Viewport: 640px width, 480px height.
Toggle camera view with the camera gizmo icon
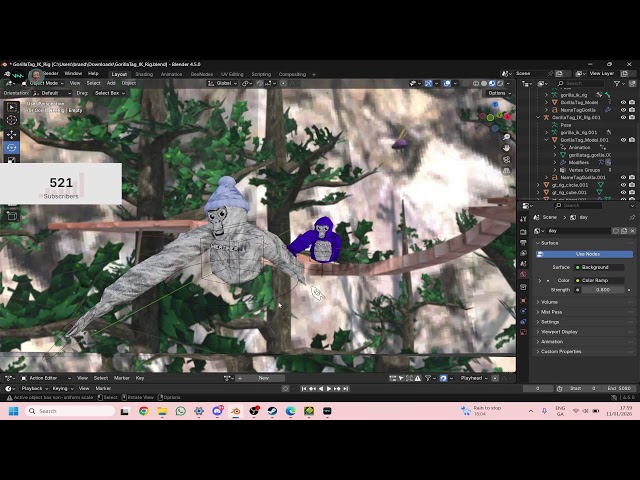507,159
